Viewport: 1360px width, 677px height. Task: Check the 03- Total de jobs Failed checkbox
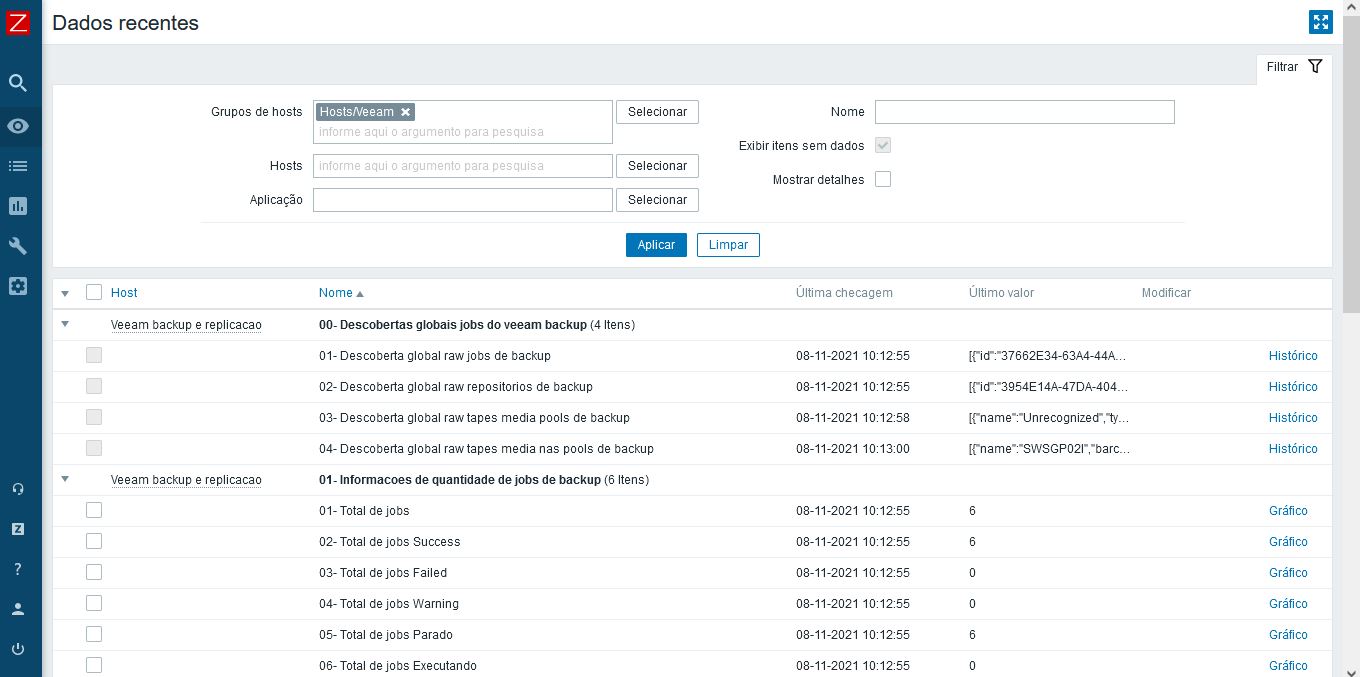pos(94,572)
